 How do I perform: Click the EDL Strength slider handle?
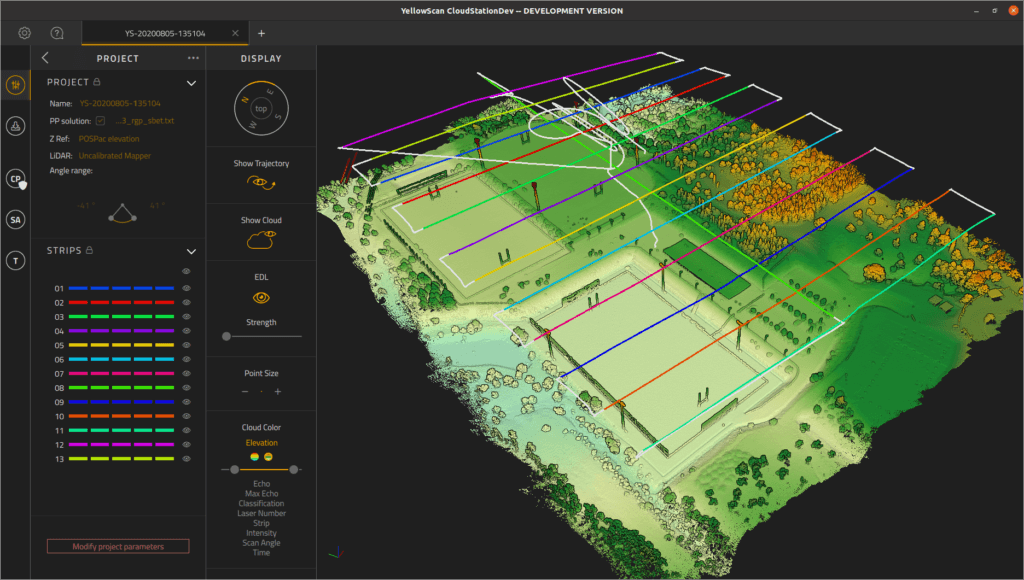pos(227,336)
